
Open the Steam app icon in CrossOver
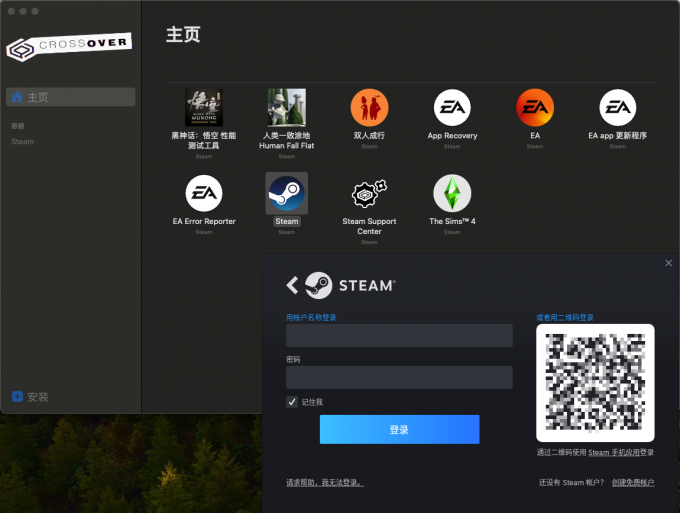point(287,193)
